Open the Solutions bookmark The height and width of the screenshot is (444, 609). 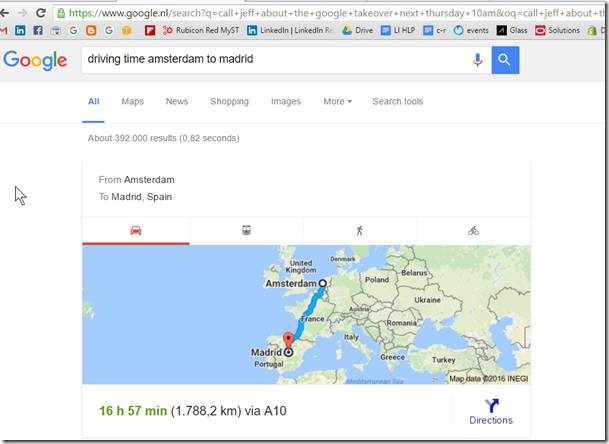coord(557,30)
